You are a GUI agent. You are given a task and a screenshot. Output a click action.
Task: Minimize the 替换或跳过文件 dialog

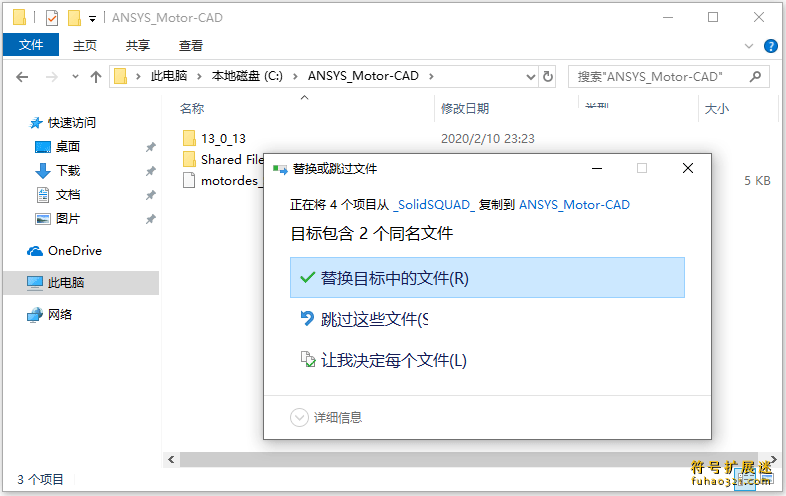point(597,169)
